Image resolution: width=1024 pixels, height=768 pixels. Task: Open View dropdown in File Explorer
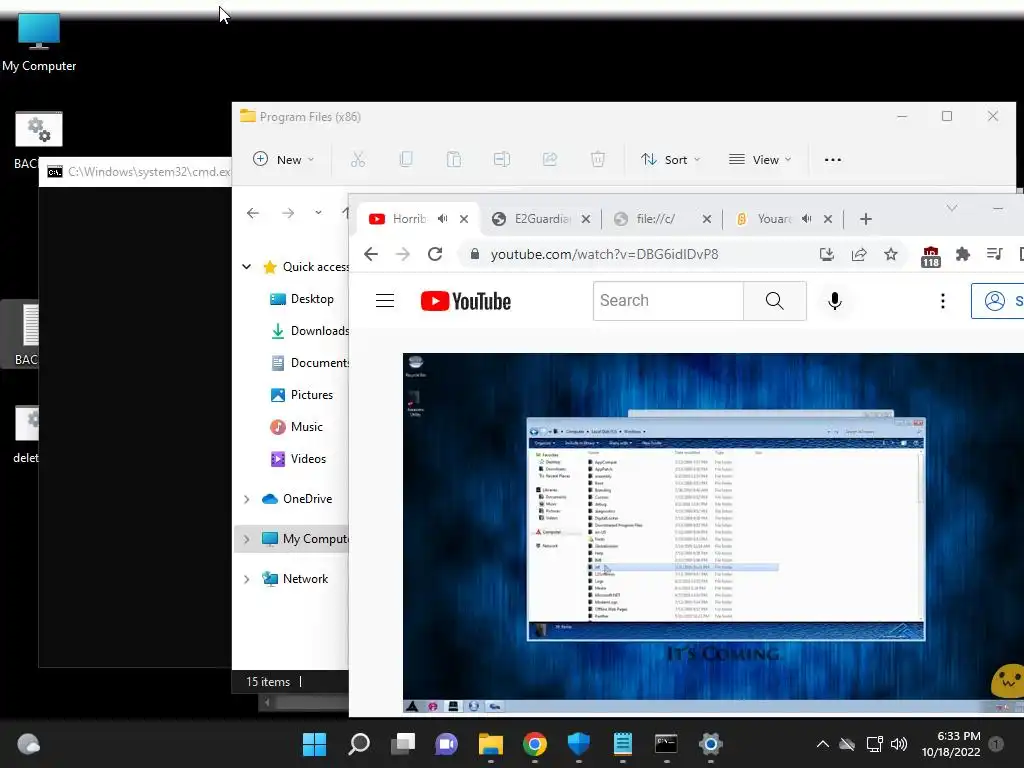tap(760, 159)
